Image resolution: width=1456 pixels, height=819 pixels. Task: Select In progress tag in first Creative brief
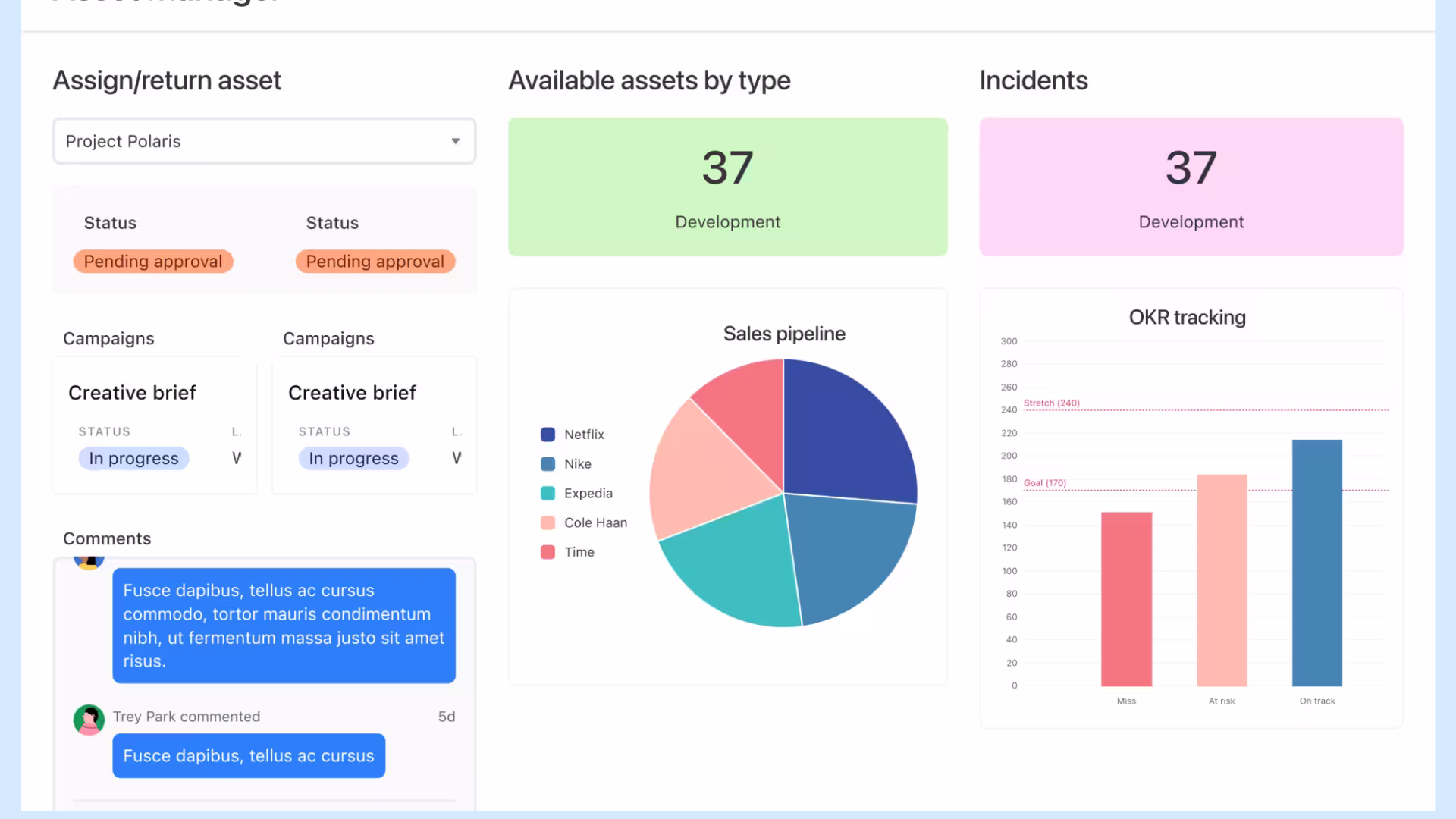point(133,459)
